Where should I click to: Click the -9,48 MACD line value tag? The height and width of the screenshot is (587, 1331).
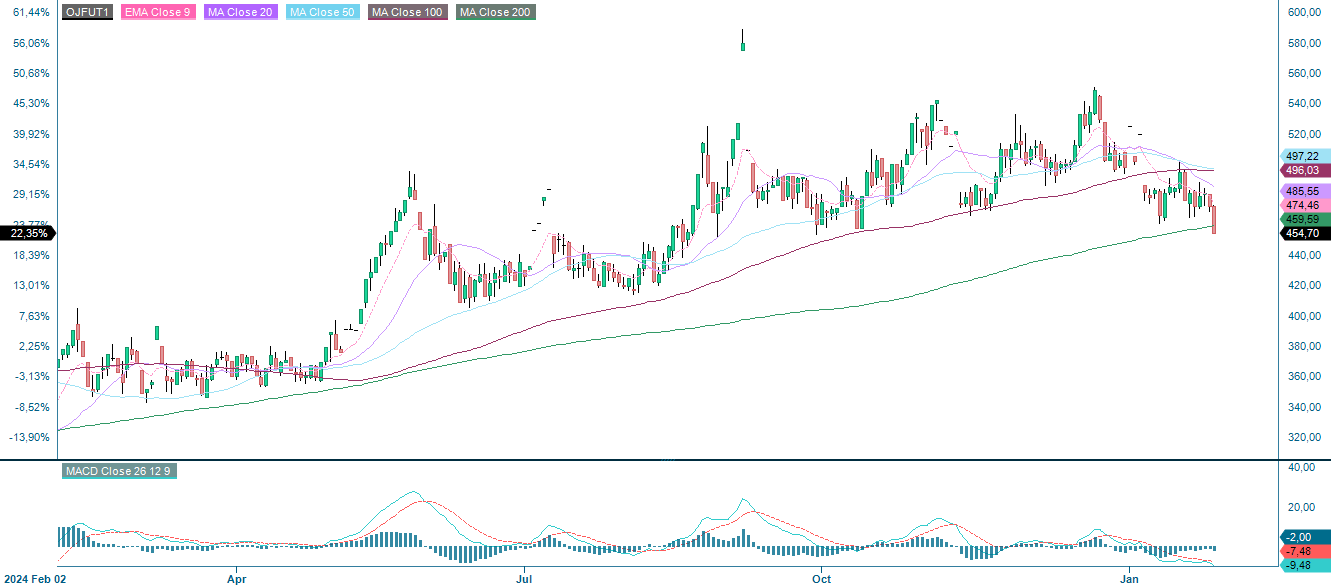point(1305,565)
